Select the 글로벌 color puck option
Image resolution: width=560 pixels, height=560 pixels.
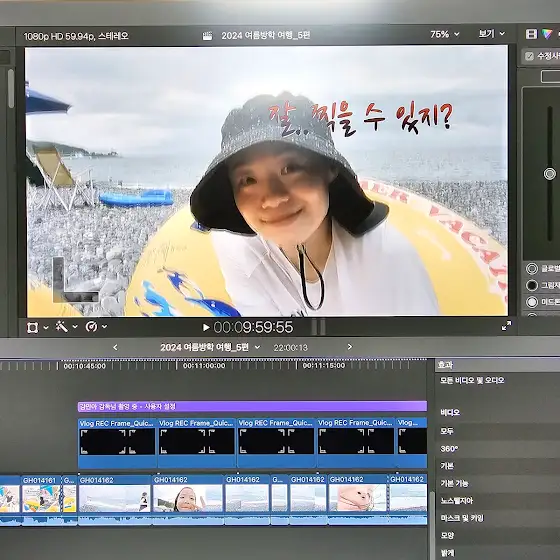click(x=532, y=269)
